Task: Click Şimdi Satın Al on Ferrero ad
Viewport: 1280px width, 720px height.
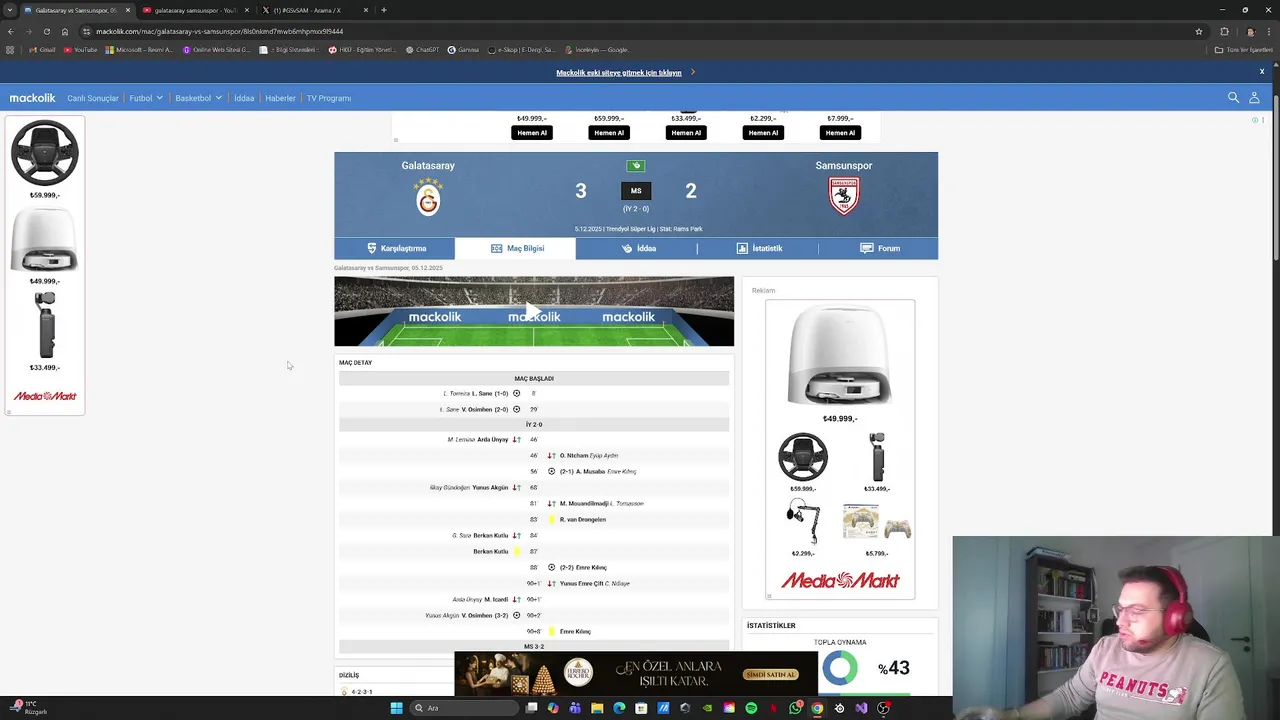Action: coord(770,674)
